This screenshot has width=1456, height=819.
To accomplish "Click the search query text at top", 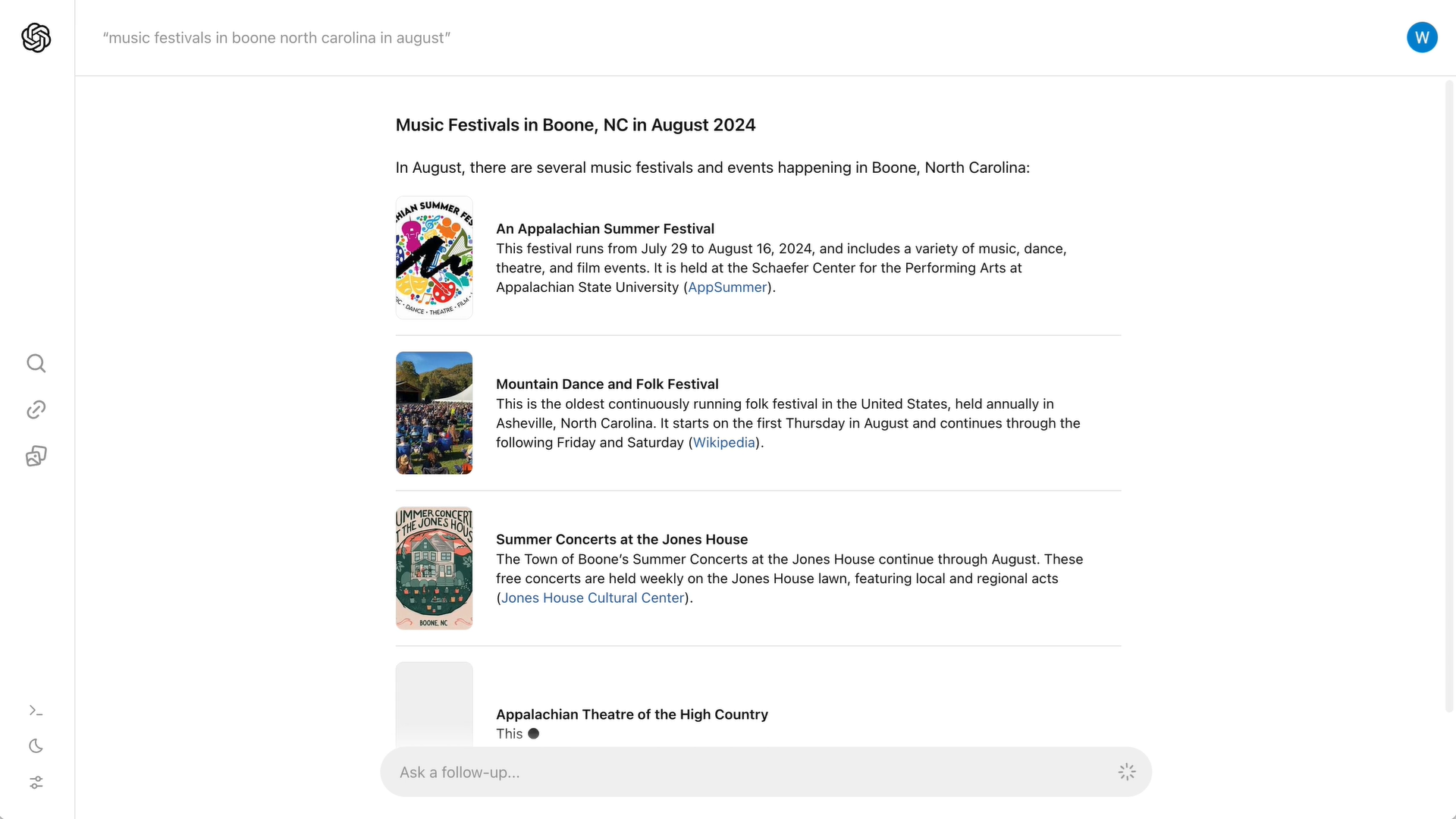I will [277, 38].
